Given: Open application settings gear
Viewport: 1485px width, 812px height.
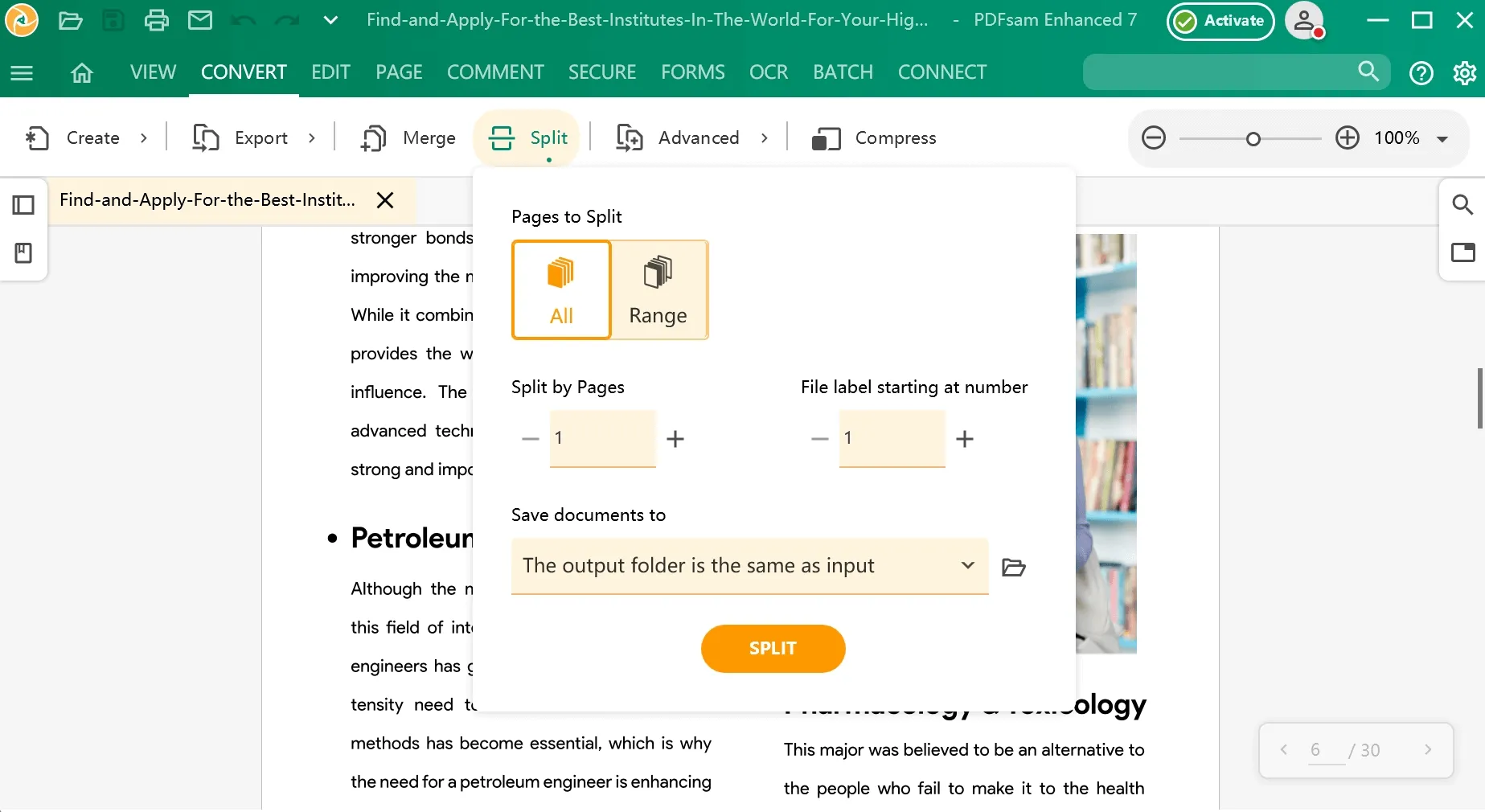Looking at the screenshot, I should [1465, 72].
